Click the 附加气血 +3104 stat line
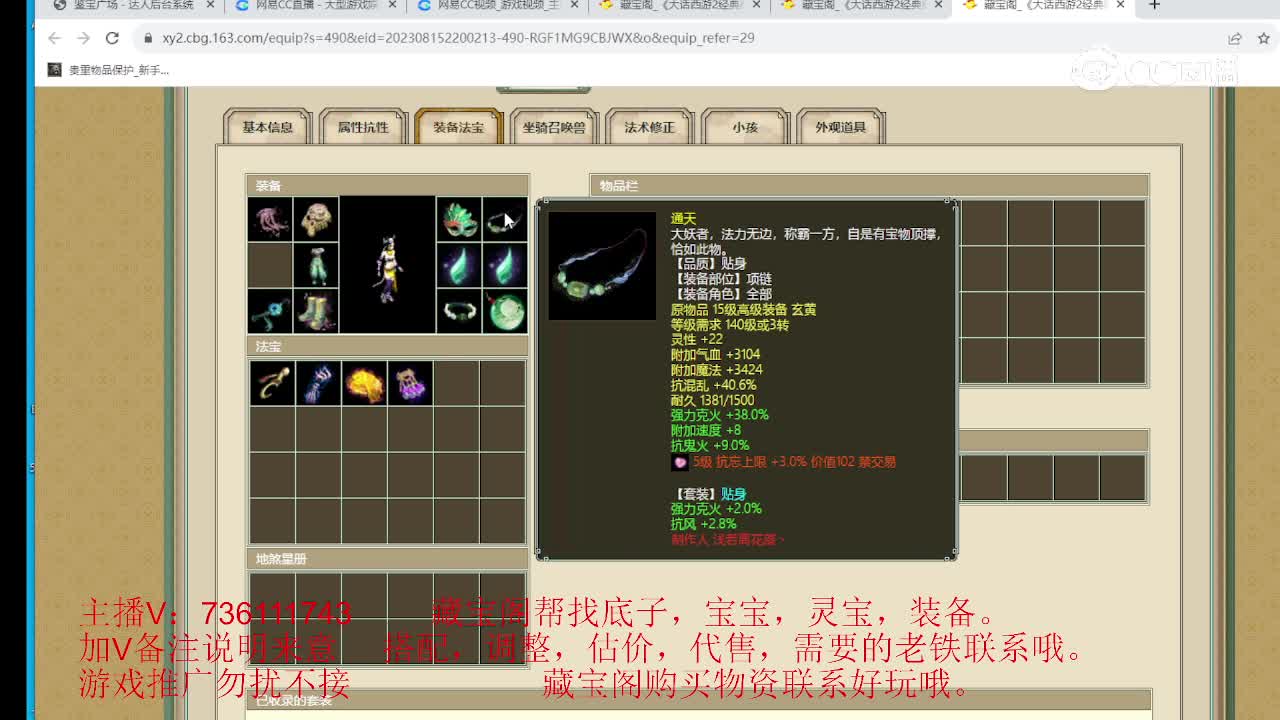1280x720 pixels. pos(716,355)
